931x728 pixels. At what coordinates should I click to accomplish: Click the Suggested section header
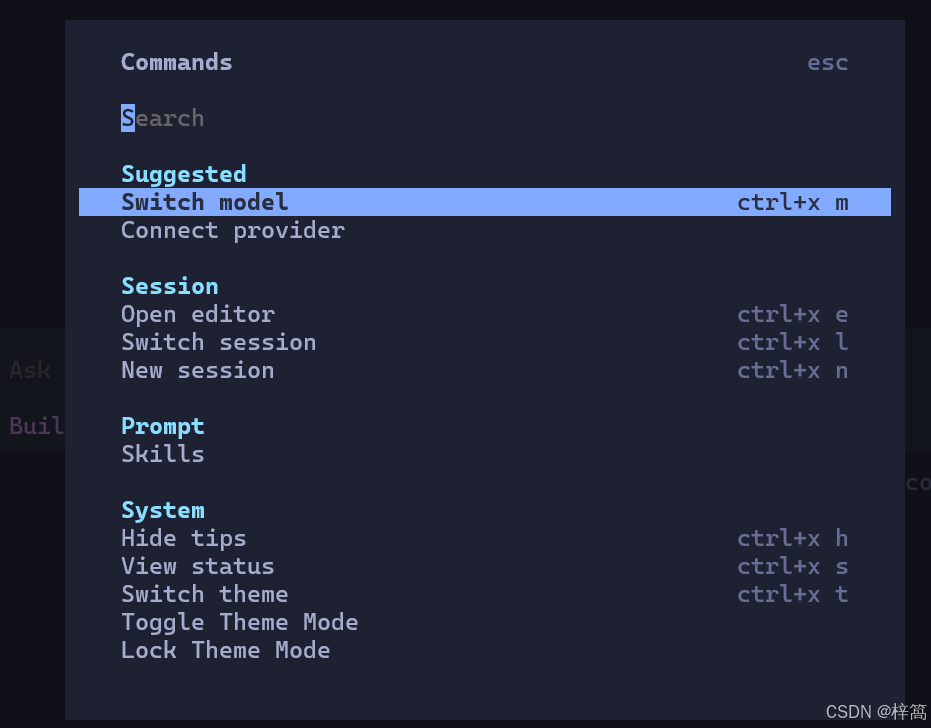(183, 175)
